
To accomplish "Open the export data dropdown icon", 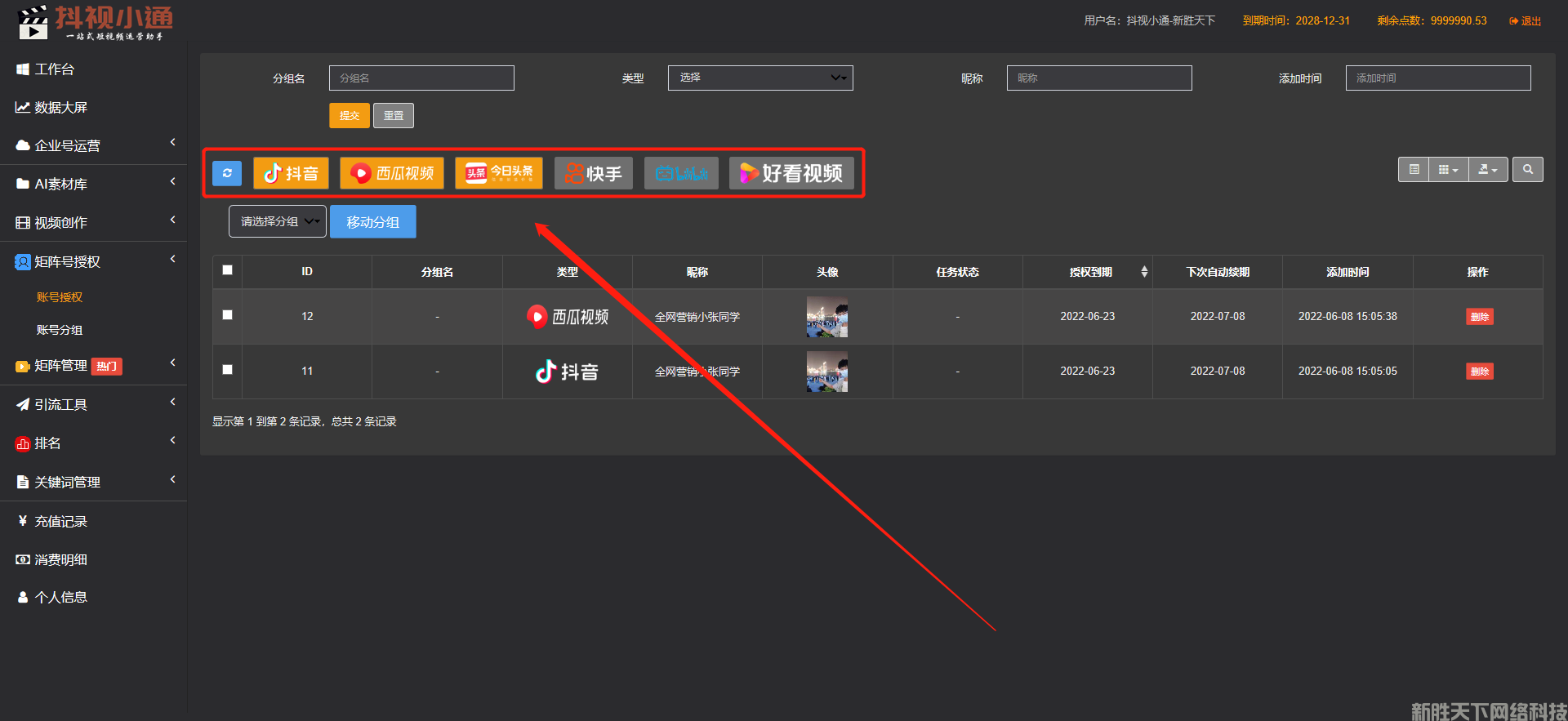I will [x=1488, y=170].
